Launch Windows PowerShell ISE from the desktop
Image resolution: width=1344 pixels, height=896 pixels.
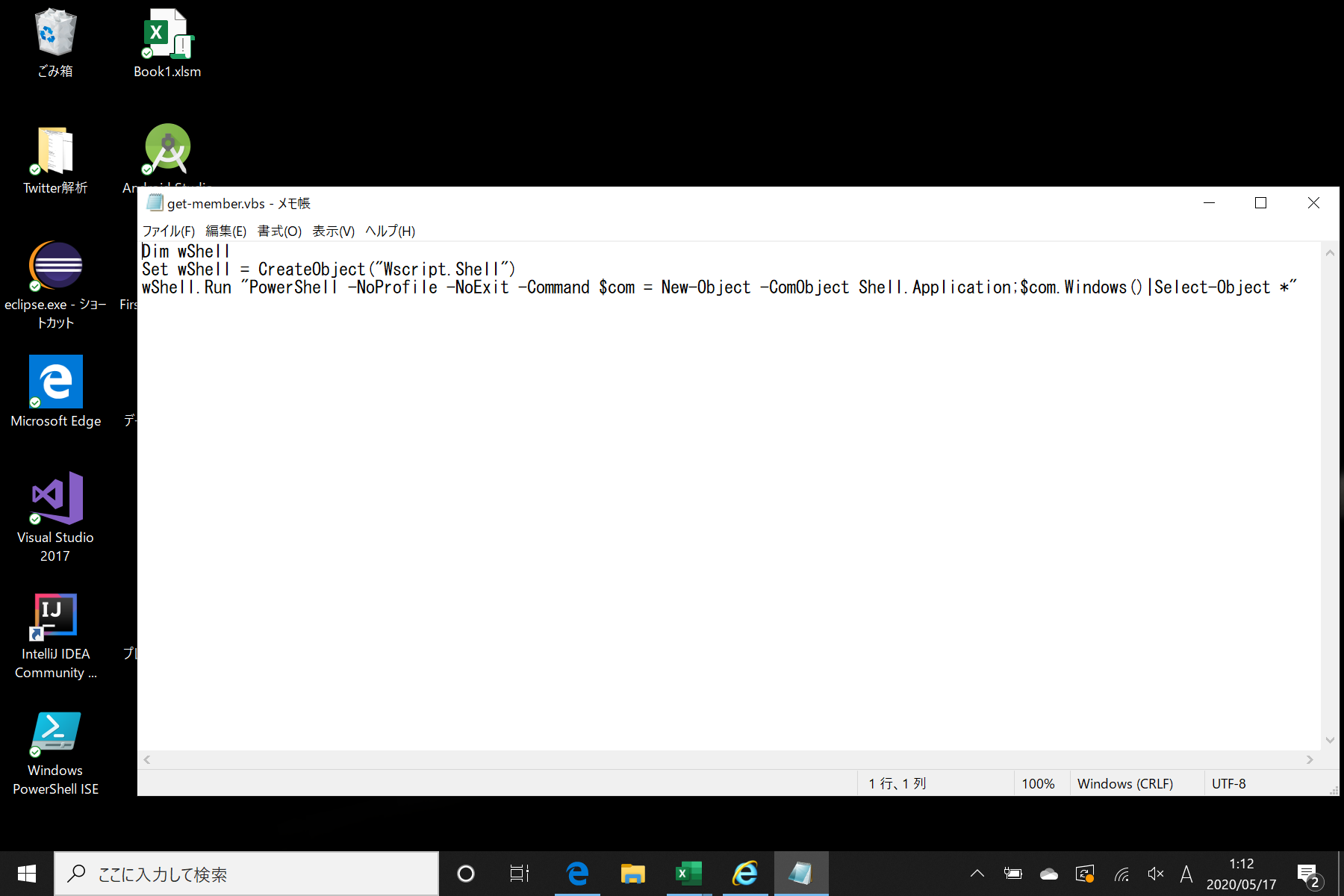click(55, 732)
